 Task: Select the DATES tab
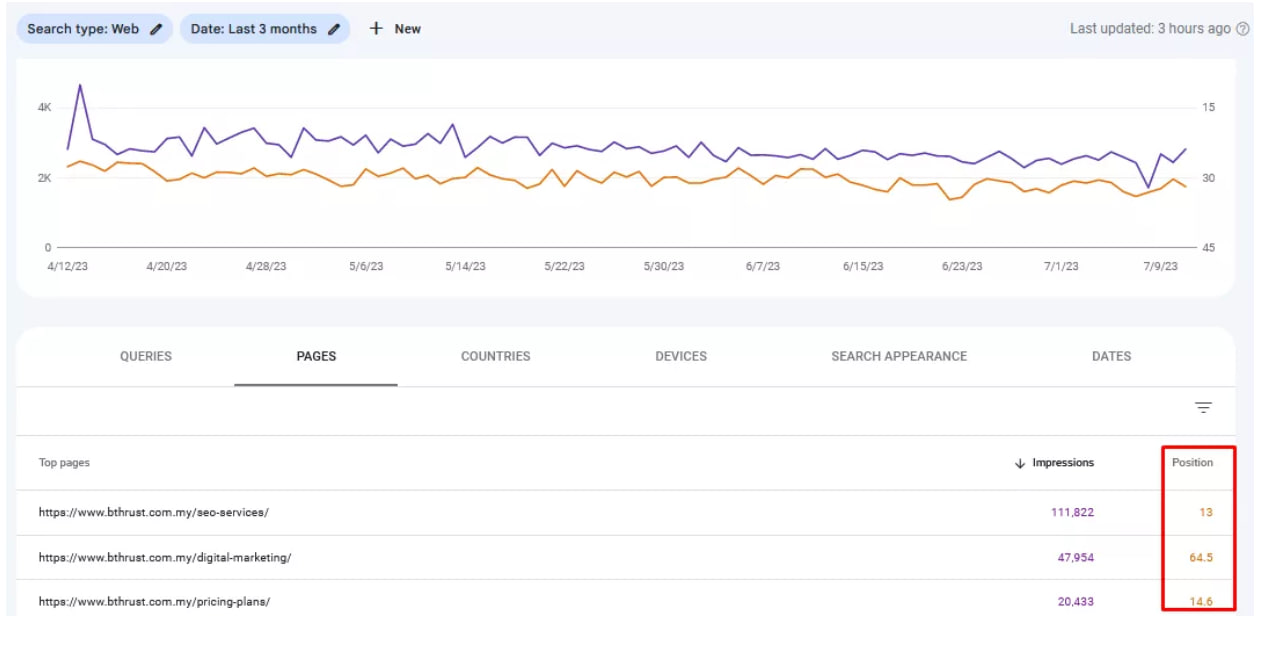point(1111,356)
